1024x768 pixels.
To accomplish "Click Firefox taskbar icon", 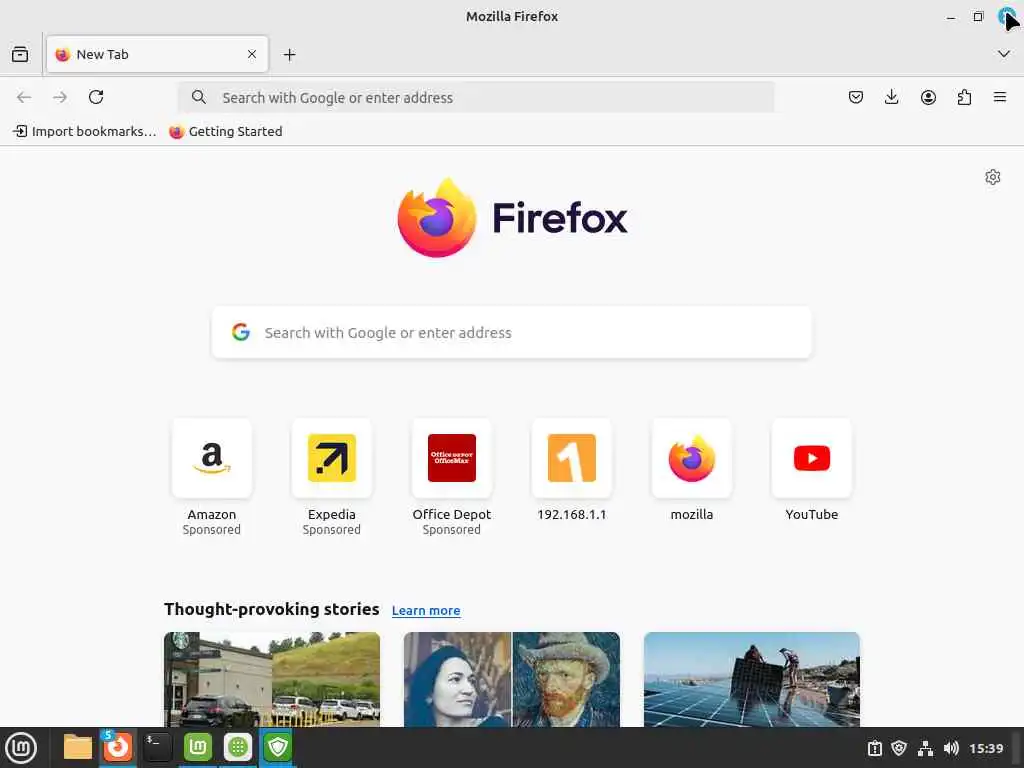I will pos(118,747).
